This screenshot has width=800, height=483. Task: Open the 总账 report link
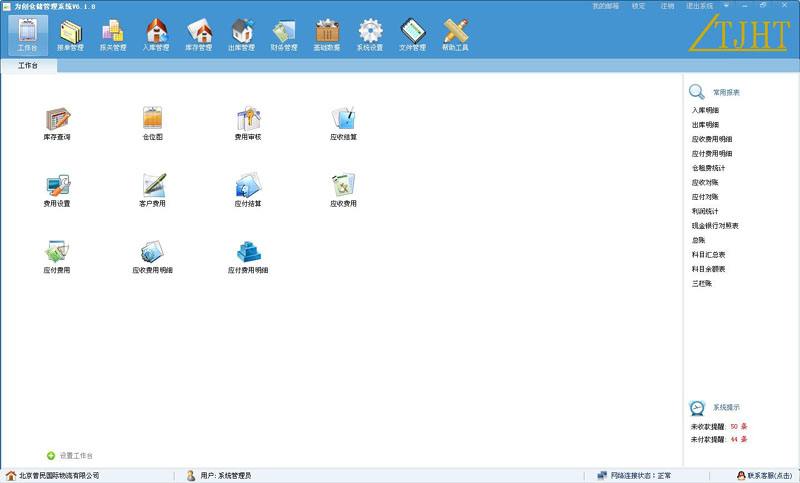tap(698, 240)
